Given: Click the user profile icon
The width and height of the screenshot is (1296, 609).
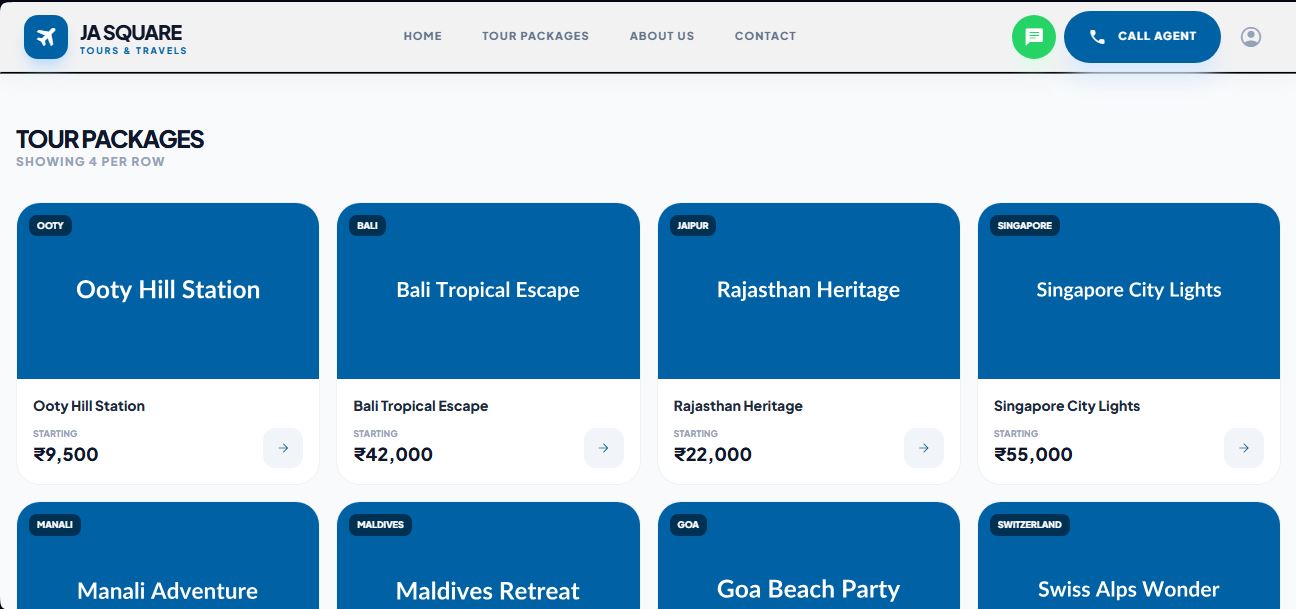Looking at the screenshot, I should (x=1251, y=37).
